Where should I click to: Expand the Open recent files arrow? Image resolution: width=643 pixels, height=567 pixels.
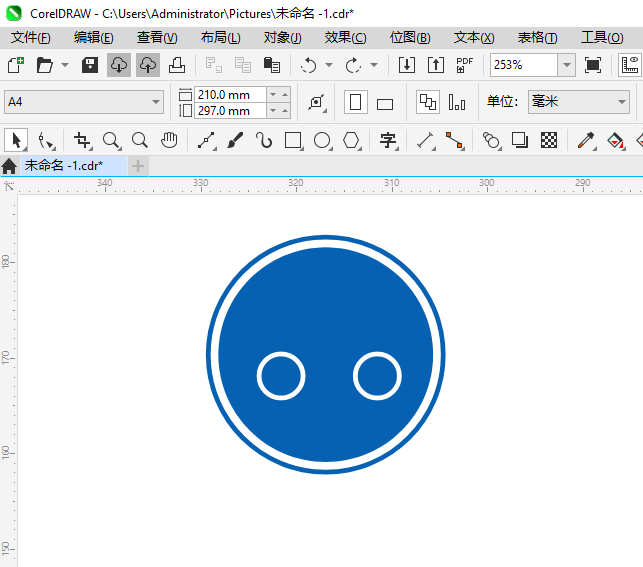point(65,65)
